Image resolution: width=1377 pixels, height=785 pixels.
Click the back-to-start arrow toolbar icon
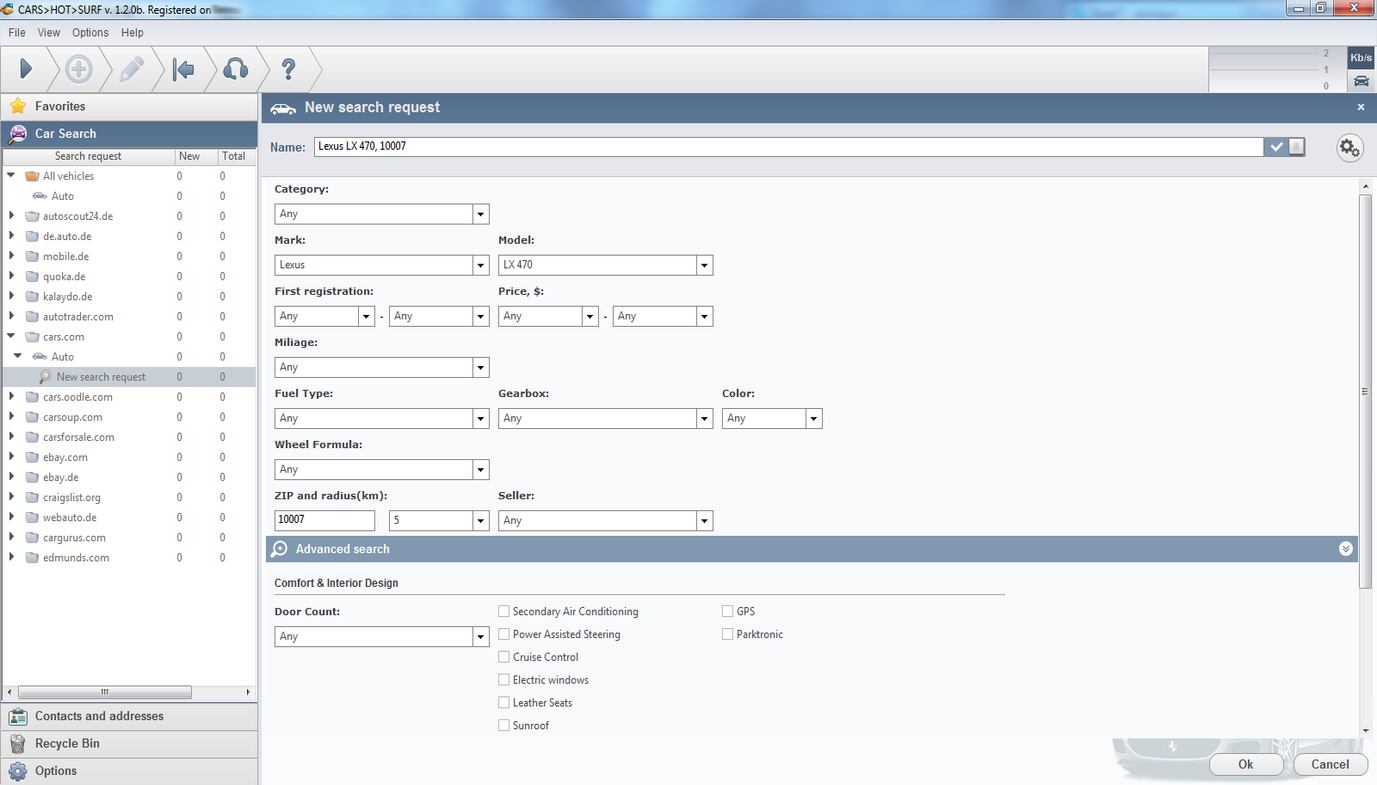pos(183,69)
